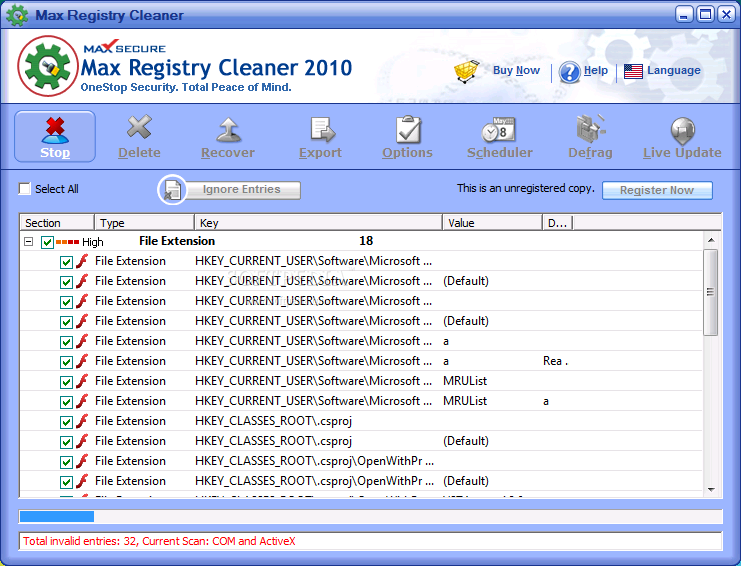The height and width of the screenshot is (566, 741).
Task: Click the Buy Now link
Action: point(516,70)
